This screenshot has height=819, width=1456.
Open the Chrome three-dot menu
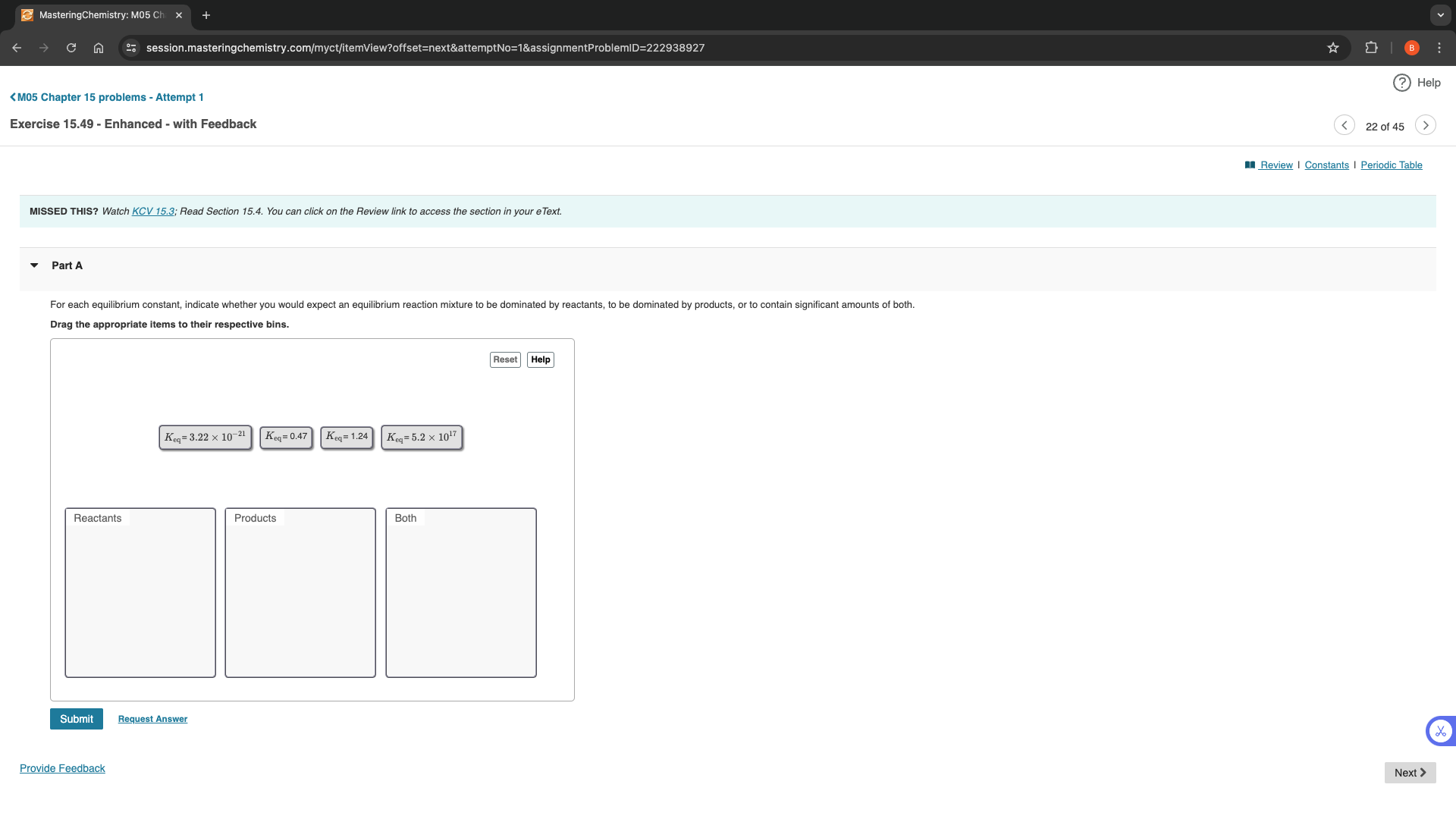click(1440, 47)
